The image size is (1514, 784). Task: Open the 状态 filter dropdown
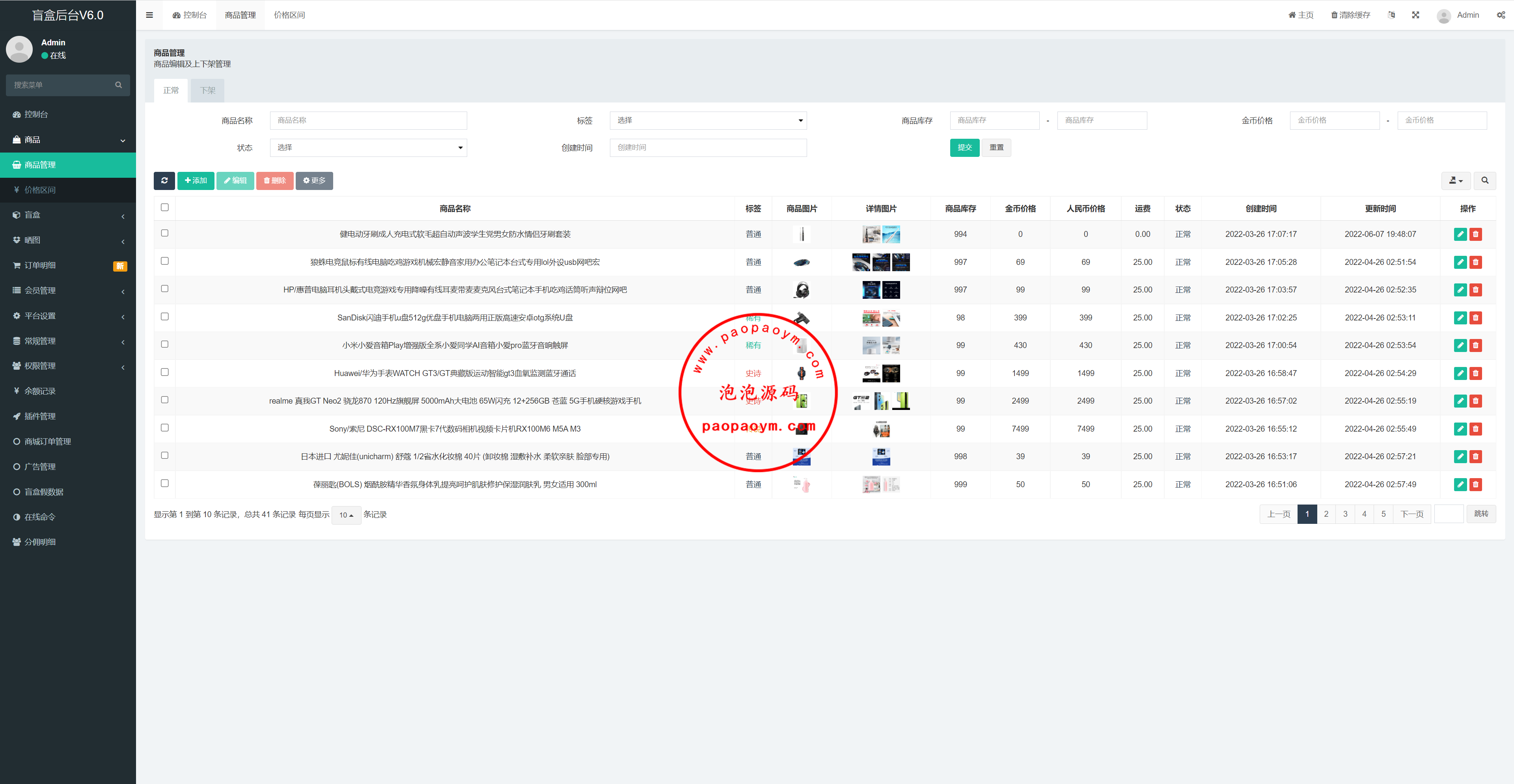click(368, 147)
